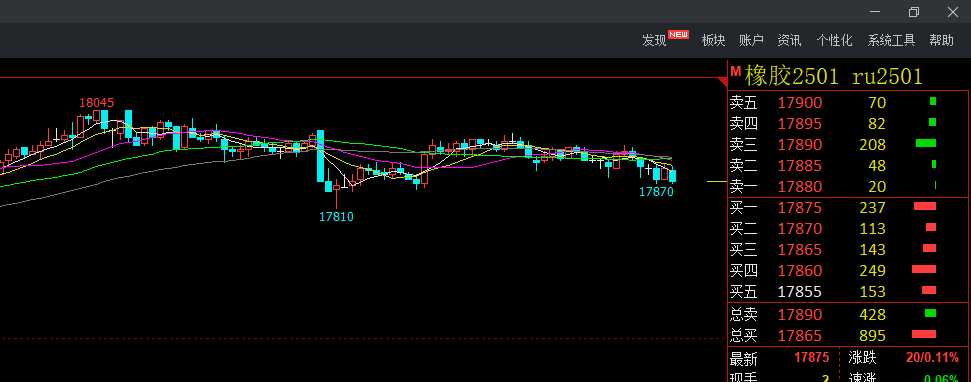The width and height of the screenshot is (971, 382).
Task: Click the green bar for 卖三 volume
Action: tap(926, 143)
